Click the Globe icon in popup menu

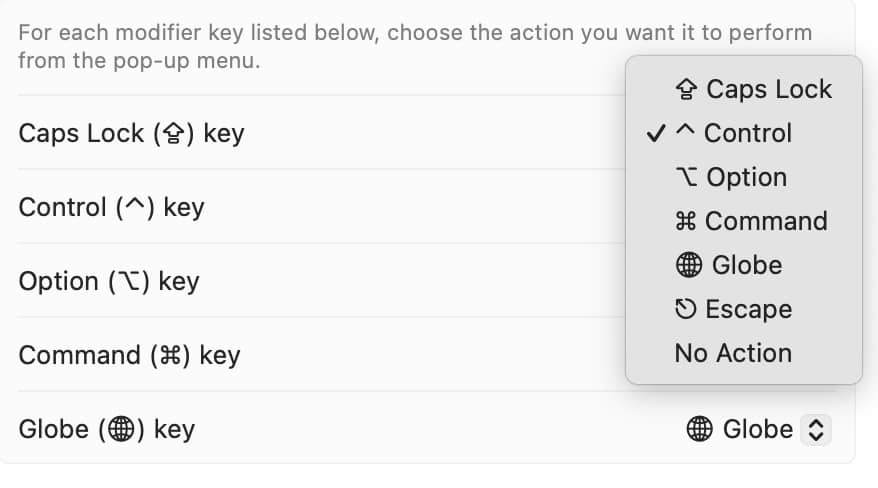[689, 265]
